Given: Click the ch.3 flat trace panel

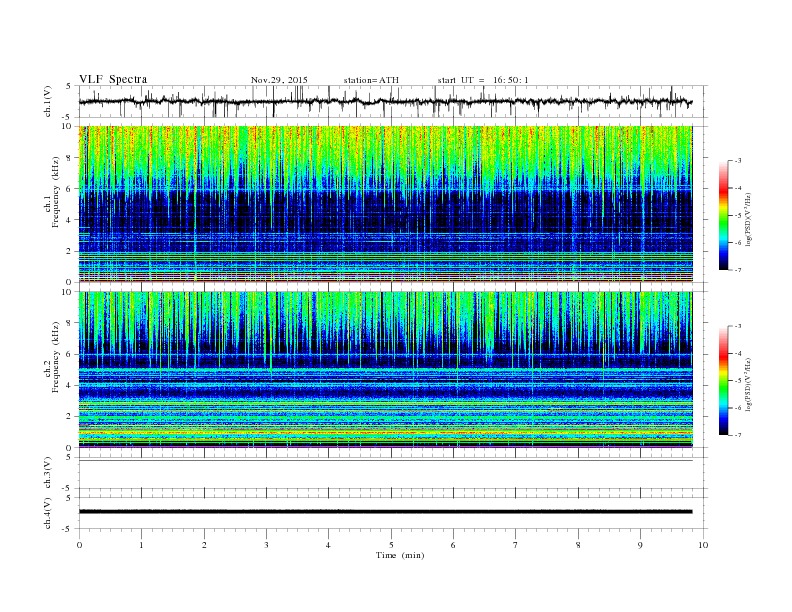Looking at the screenshot, I should (x=393, y=473).
